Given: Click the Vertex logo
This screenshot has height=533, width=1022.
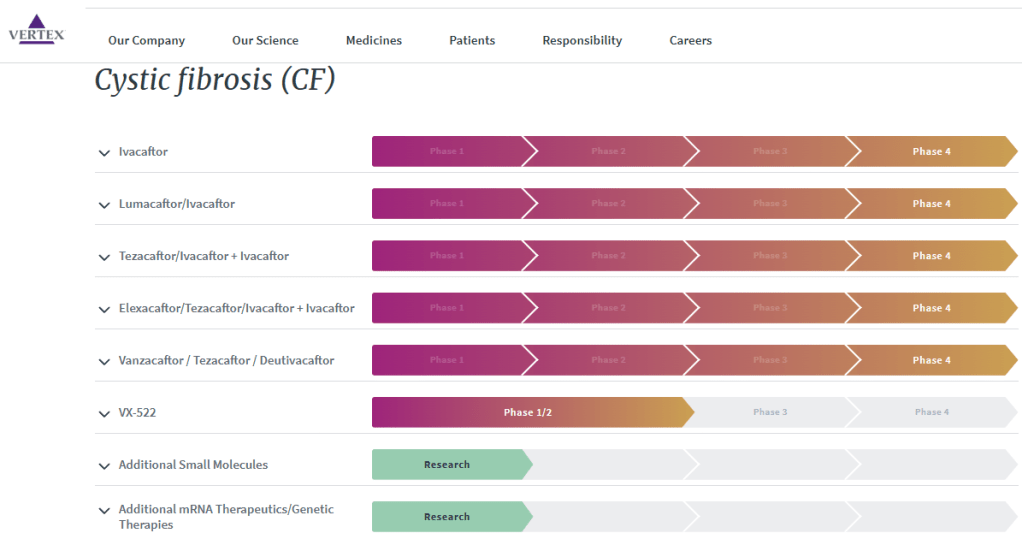Looking at the screenshot, I should pos(36,30).
